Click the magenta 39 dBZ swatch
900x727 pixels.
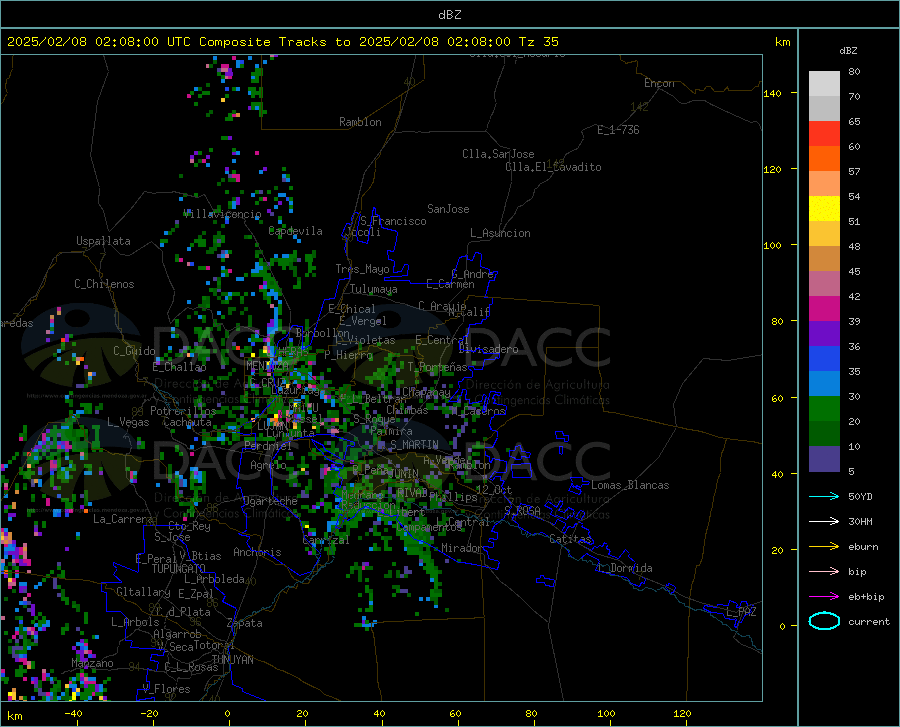[824, 309]
